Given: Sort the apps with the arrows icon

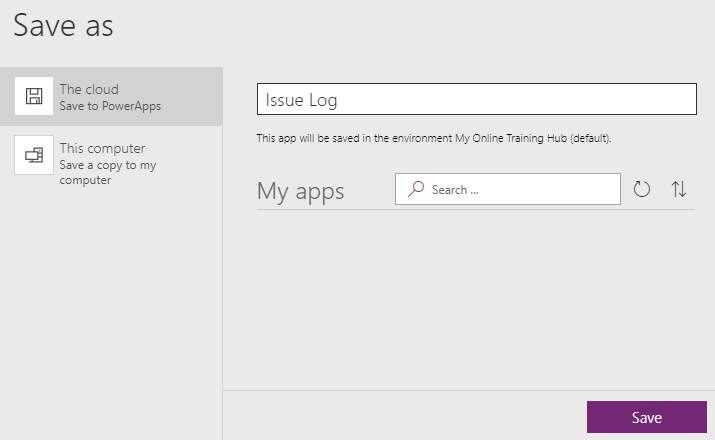Looking at the screenshot, I should pos(679,189).
